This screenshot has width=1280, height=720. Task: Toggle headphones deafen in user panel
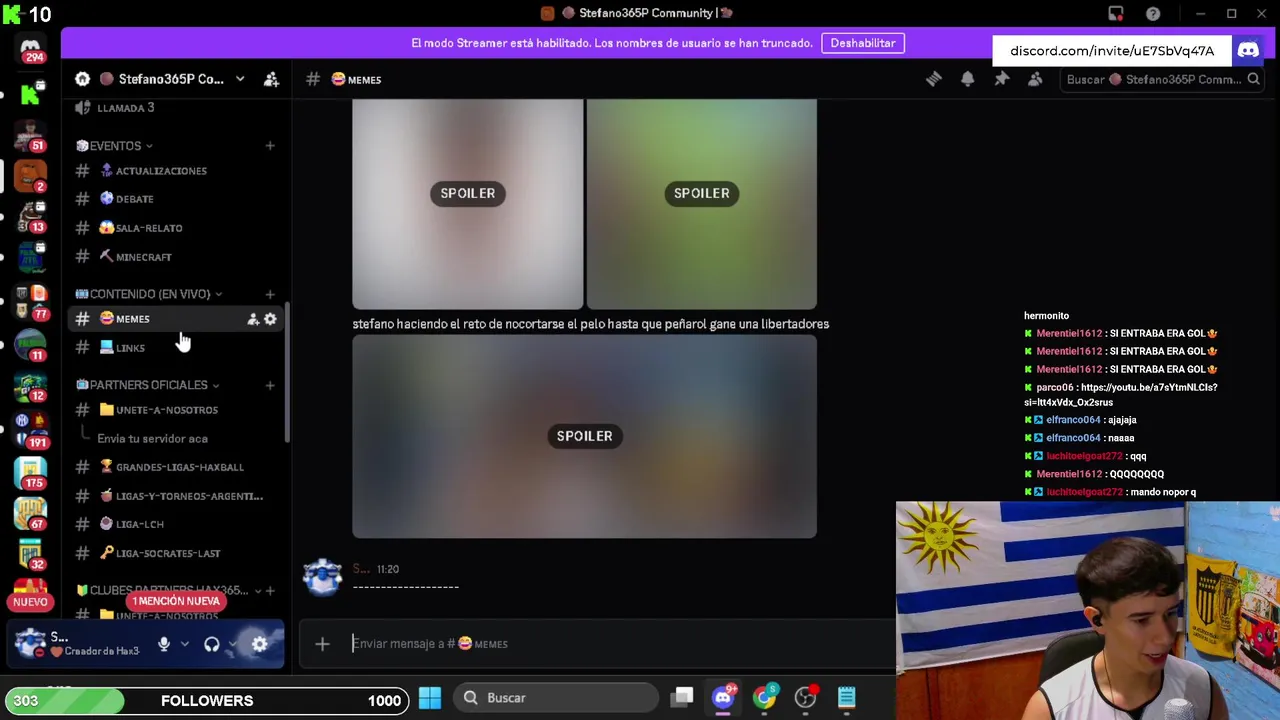(211, 645)
